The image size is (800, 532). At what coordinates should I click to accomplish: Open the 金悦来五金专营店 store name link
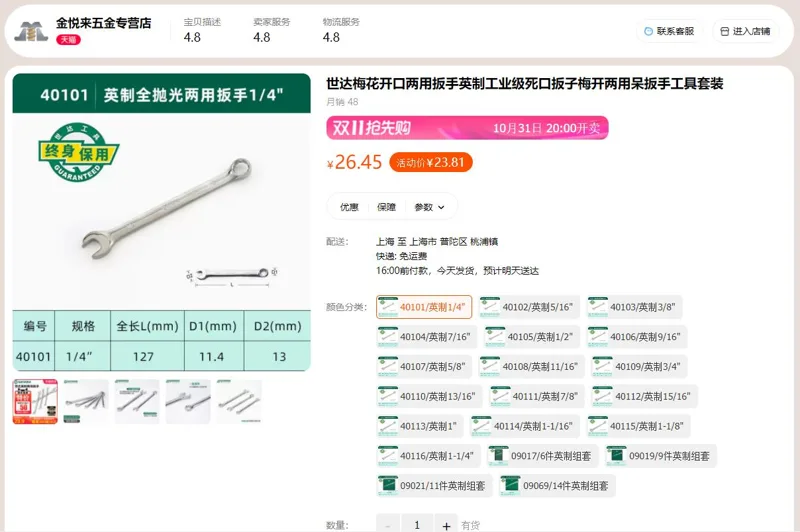(104, 23)
